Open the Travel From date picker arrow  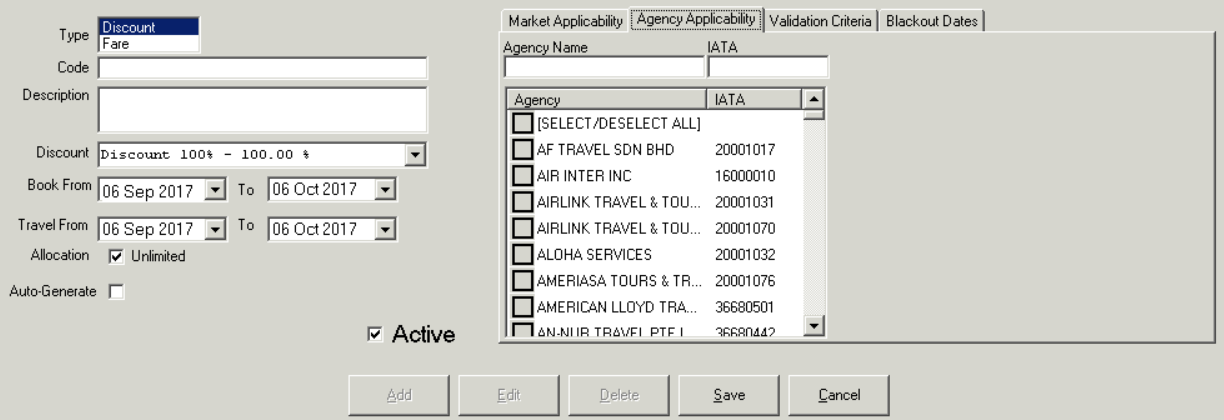click(x=215, y=228)
